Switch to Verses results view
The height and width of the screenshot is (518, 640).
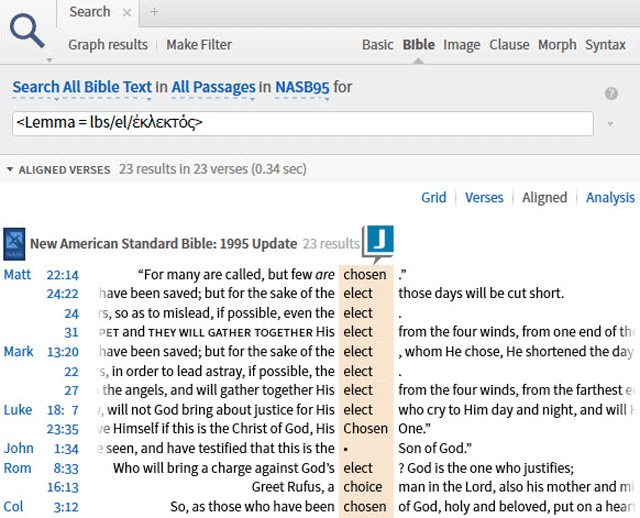[484, 198]
